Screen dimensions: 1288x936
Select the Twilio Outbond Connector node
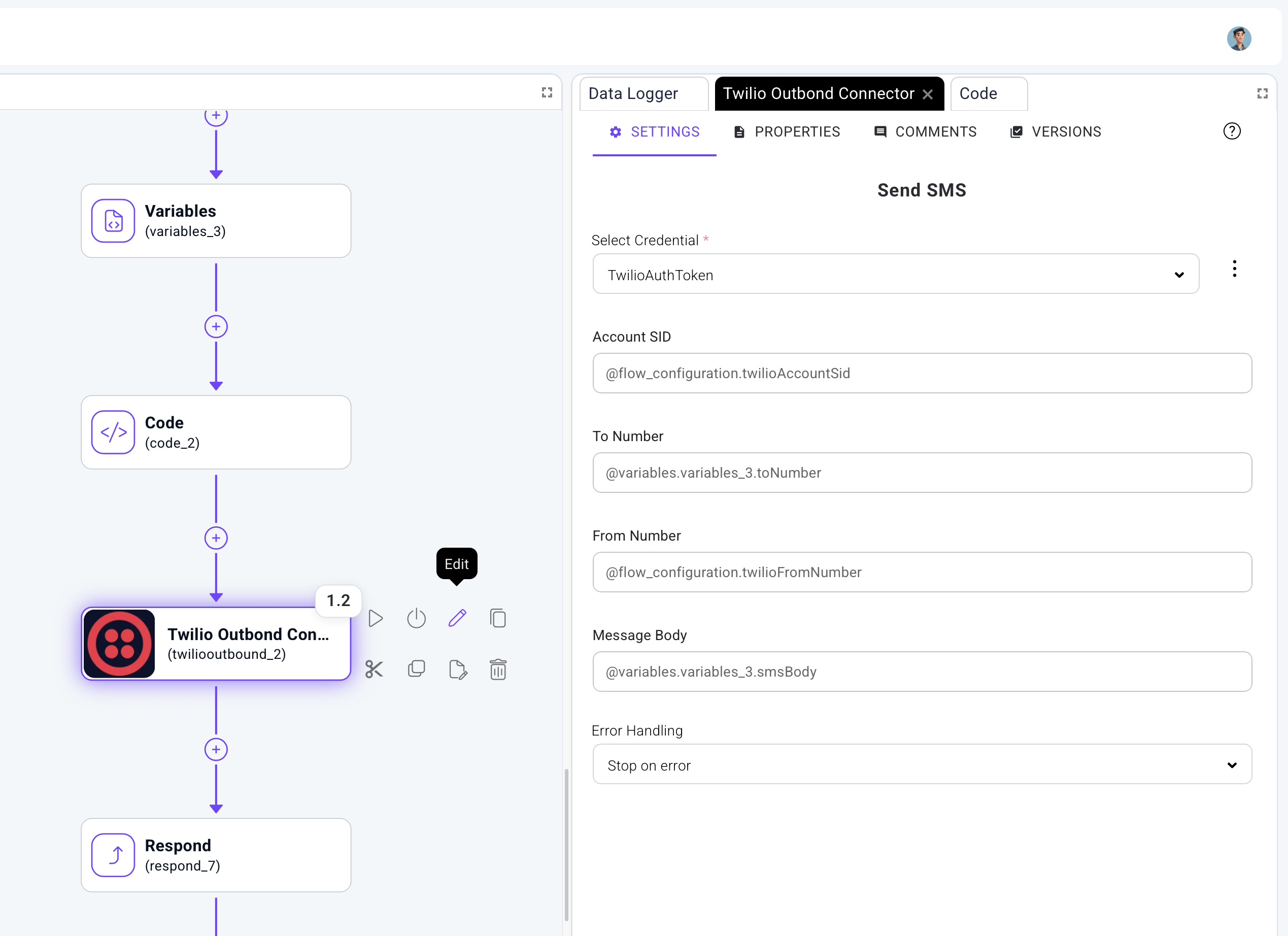(x=216, y=644)
